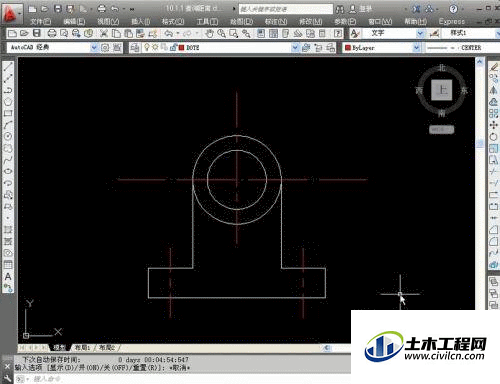Click the Cut scissors icon
500x384 pixels.
104,33
